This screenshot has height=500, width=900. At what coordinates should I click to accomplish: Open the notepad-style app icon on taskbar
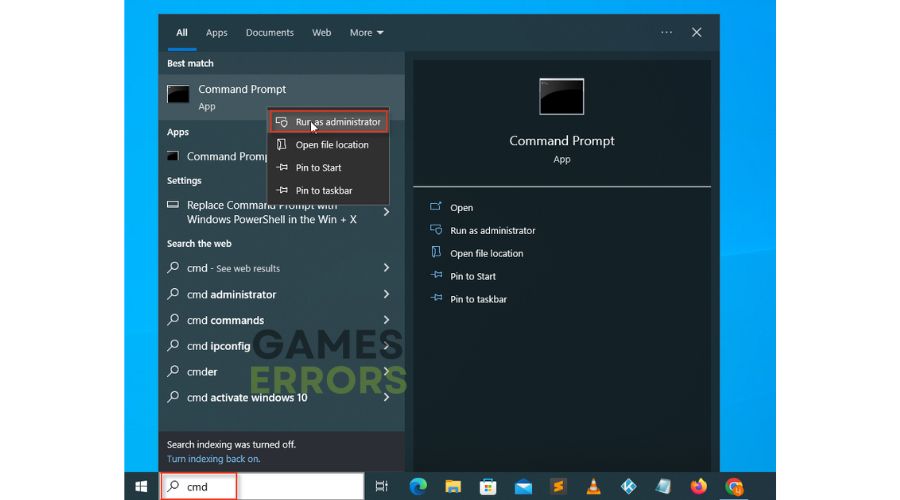click(664, 486)
